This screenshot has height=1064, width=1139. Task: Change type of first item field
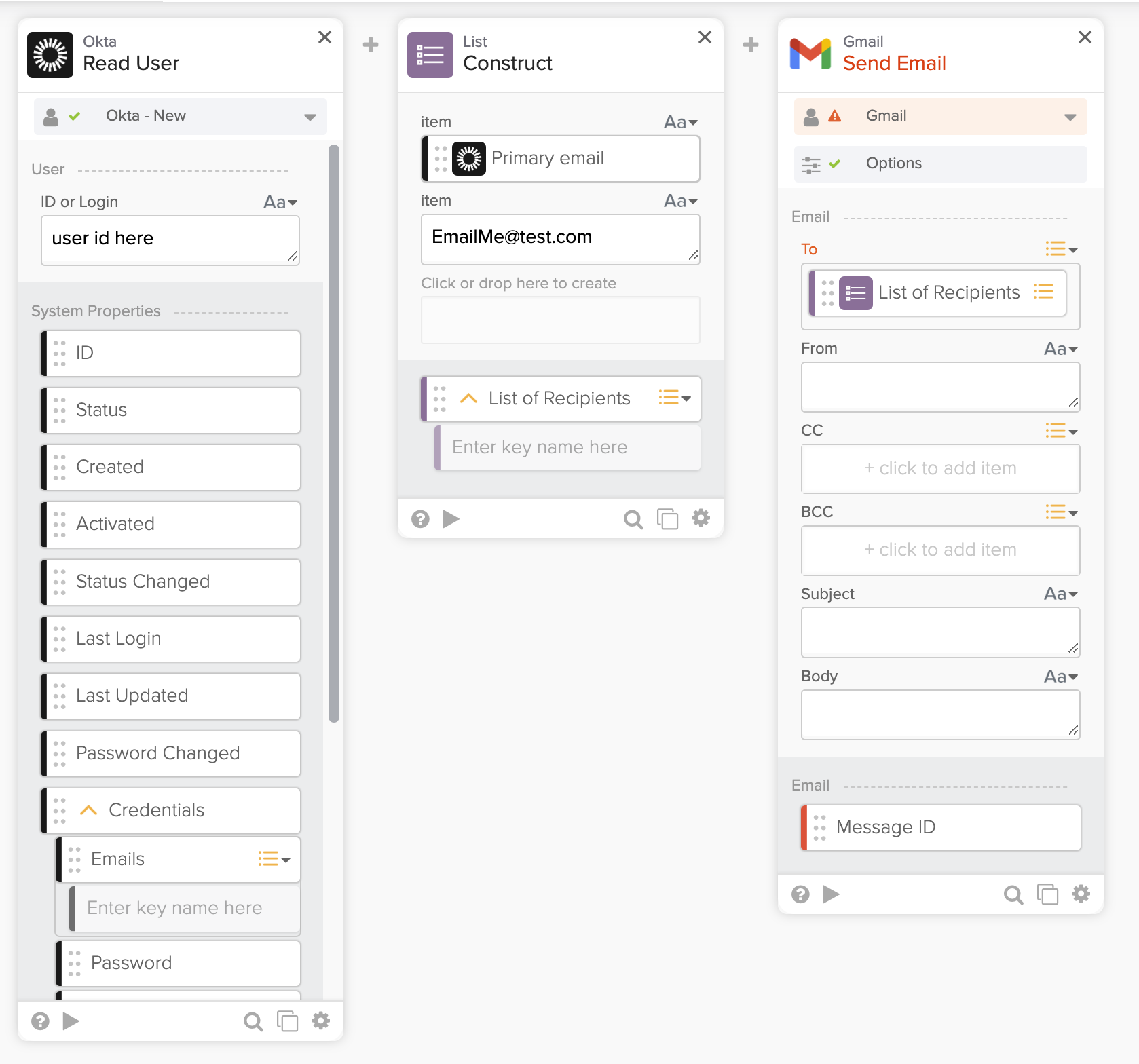tap(681, 122)
